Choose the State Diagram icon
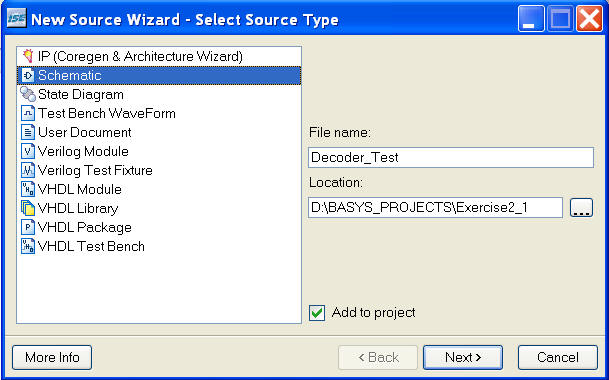The width and height of the screenshot is (609, 380). (x=28, y=94)
